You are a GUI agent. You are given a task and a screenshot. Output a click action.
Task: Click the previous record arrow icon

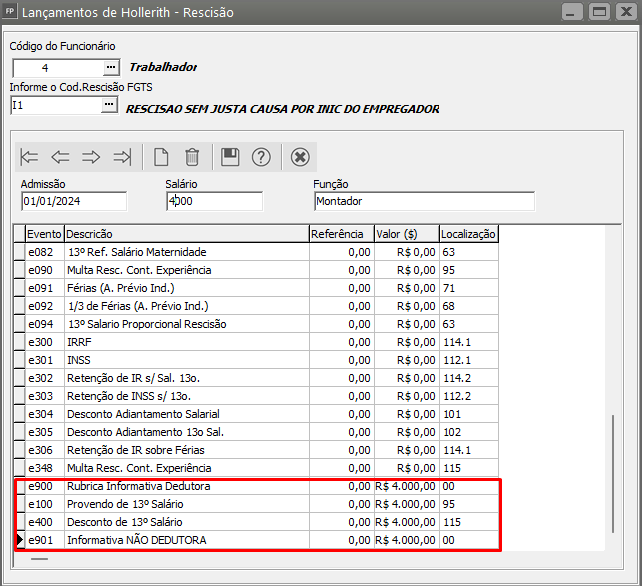tap(60, 157)
